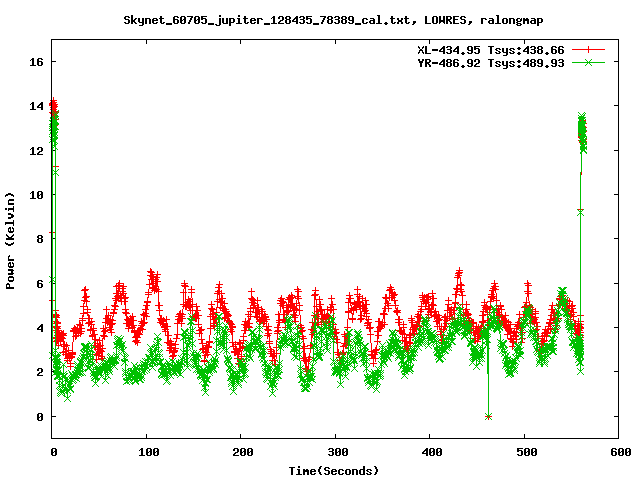This screenshot has height=480, width=640.
Task: Click the y-axis tick label '2'
Action: [40, 372]
